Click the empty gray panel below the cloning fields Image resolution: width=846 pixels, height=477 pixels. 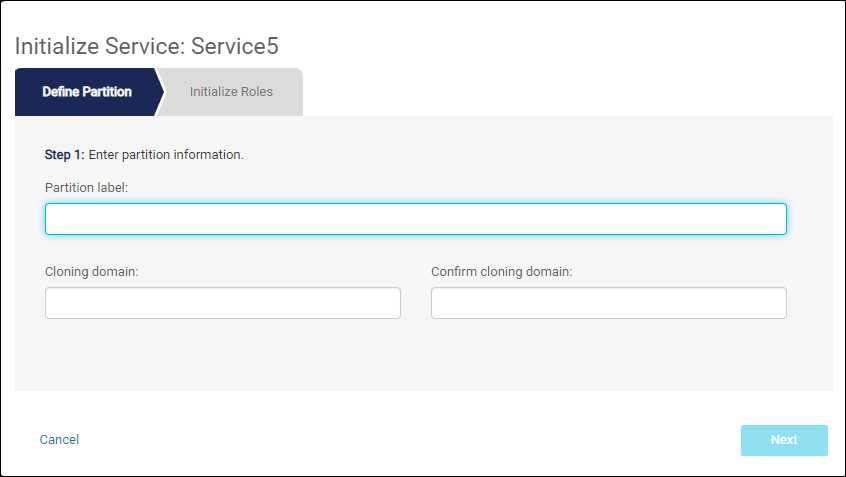(424, 355)
